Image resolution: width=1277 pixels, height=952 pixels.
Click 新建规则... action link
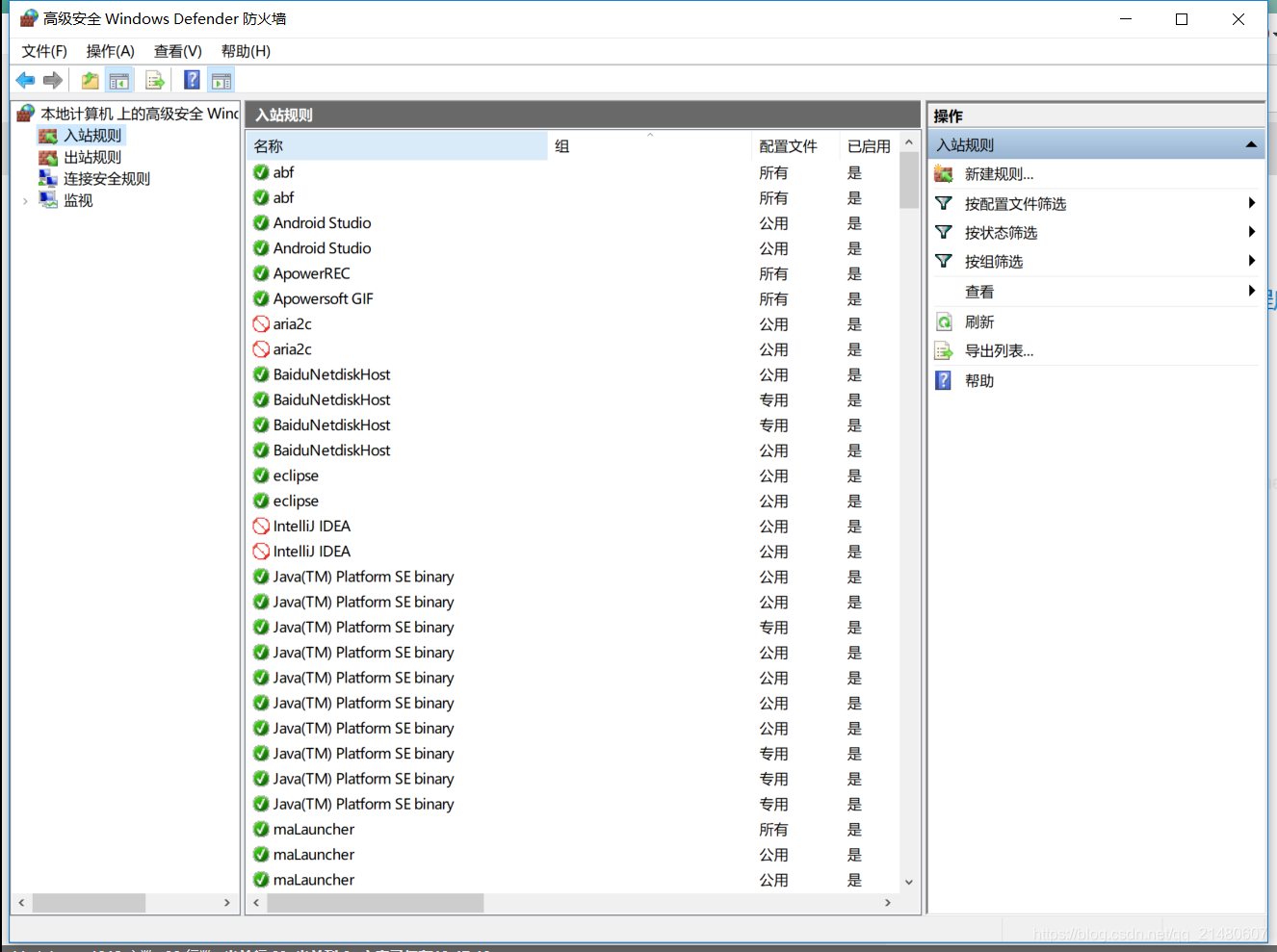pyautogui.click(x=999, y=174)
